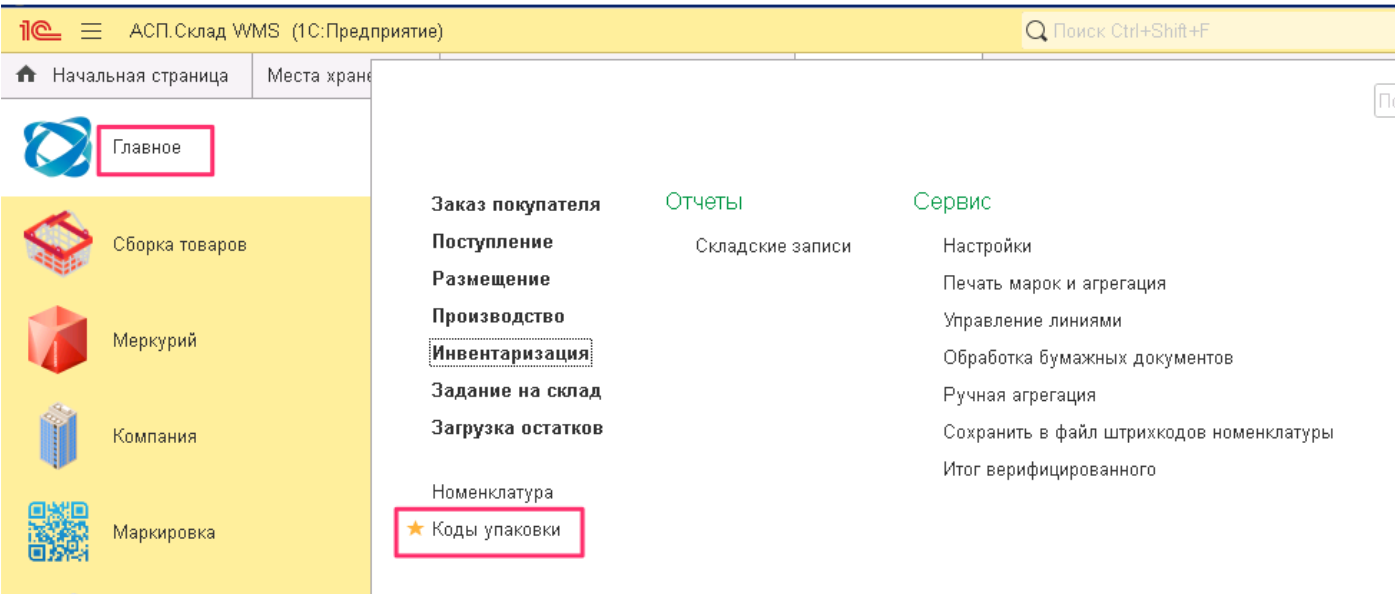Click the Сервис group heading
Viewport: 1395px width, 594px height.
tap(952, 201)
